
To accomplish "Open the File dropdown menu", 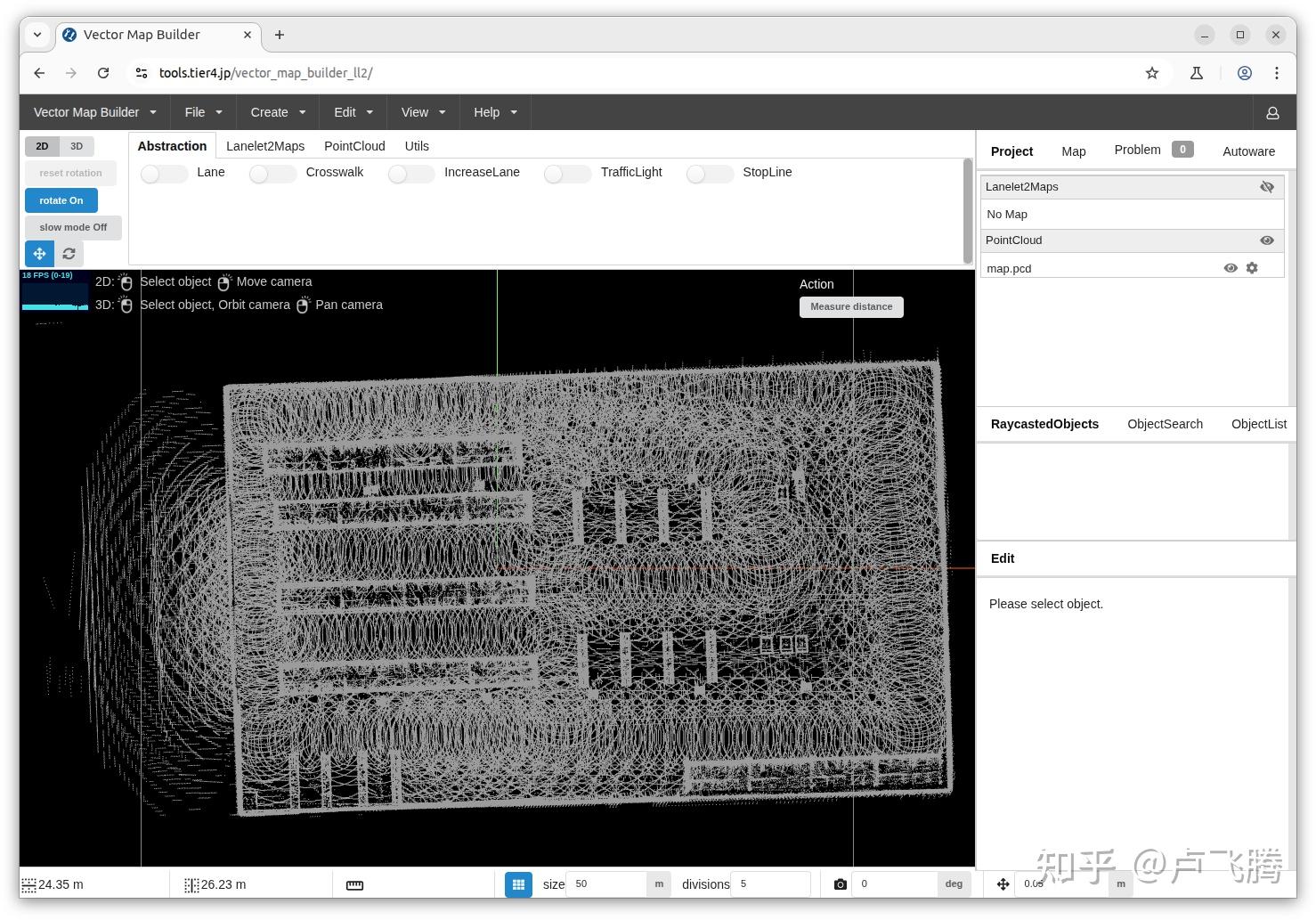I will click(x=203, y=112).
